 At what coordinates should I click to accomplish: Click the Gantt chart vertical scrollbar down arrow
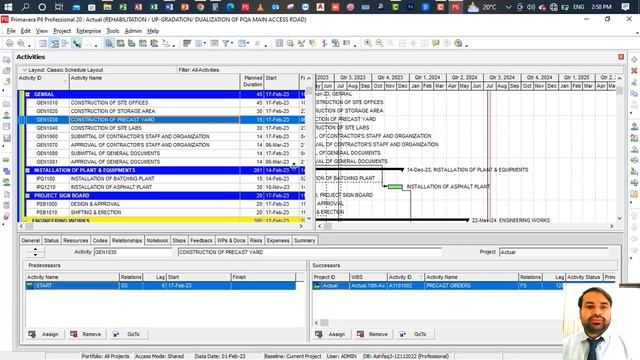(619, 218)
